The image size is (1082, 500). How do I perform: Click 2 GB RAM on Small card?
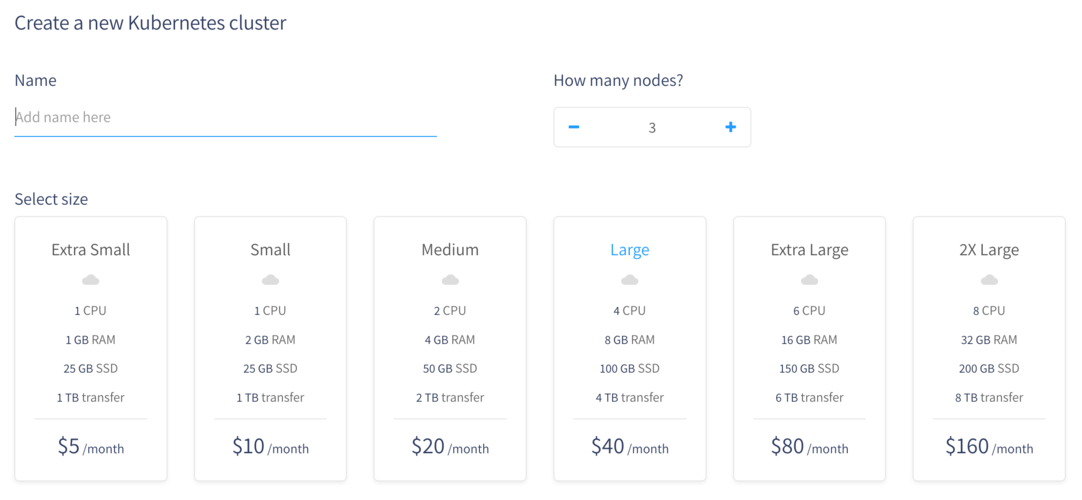270,339
